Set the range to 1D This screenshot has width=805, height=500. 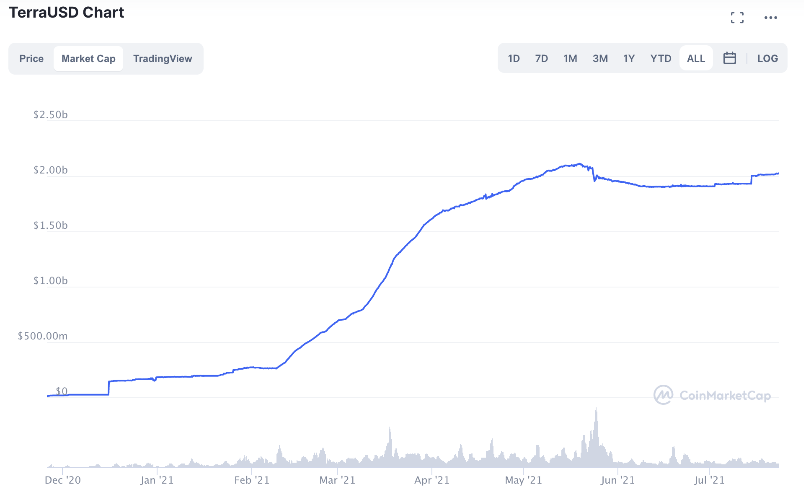(x=514, y=59)
